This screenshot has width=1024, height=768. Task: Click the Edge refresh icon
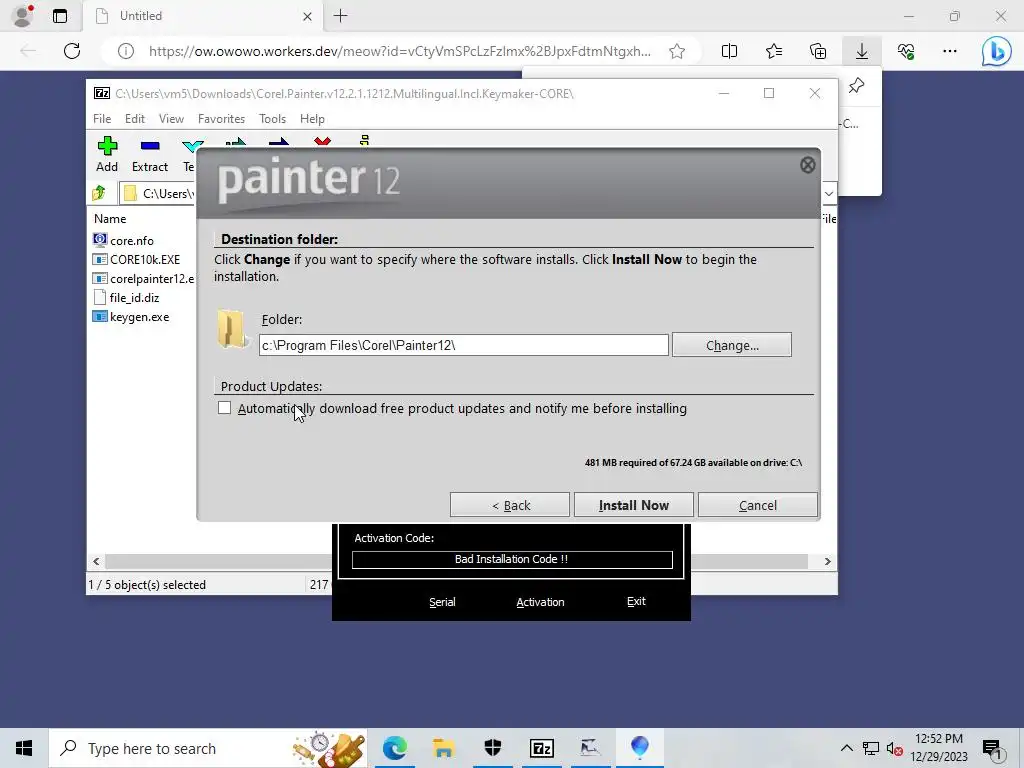pyautogui.click(x=72, y=51)
